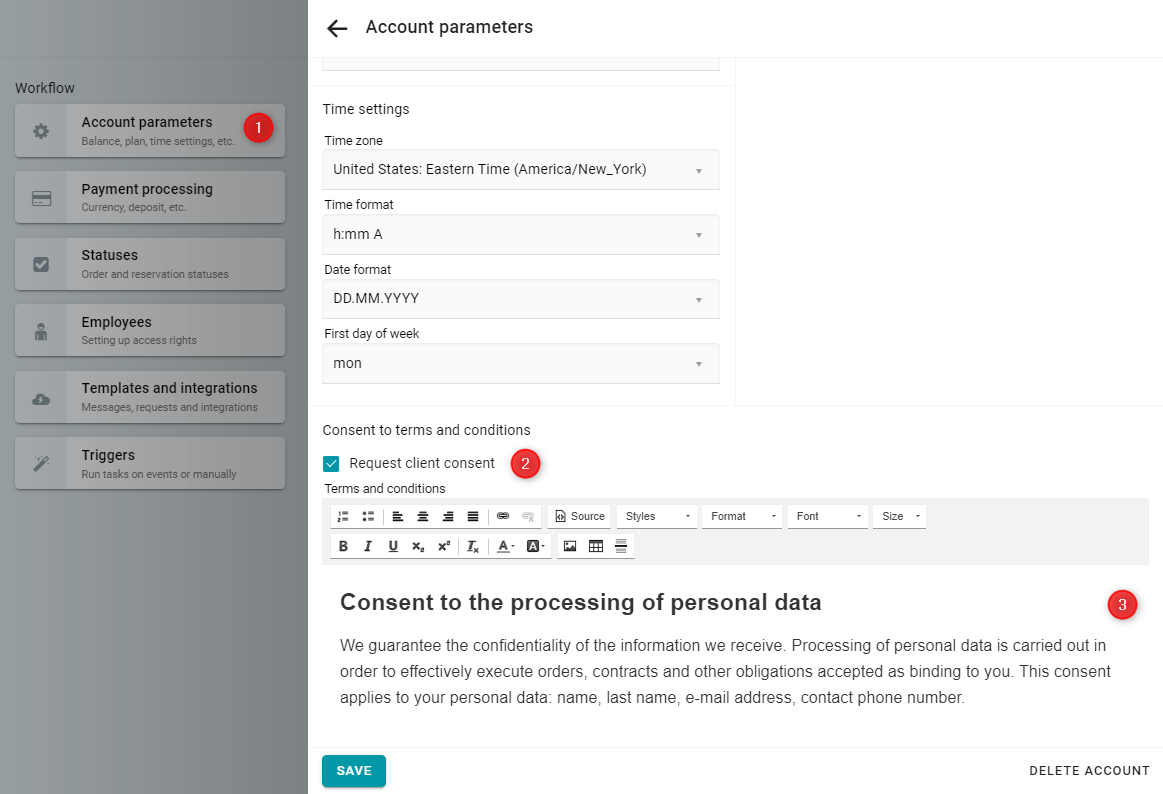Click DELETE ACCOUNT link

[x=1089, y=771]
